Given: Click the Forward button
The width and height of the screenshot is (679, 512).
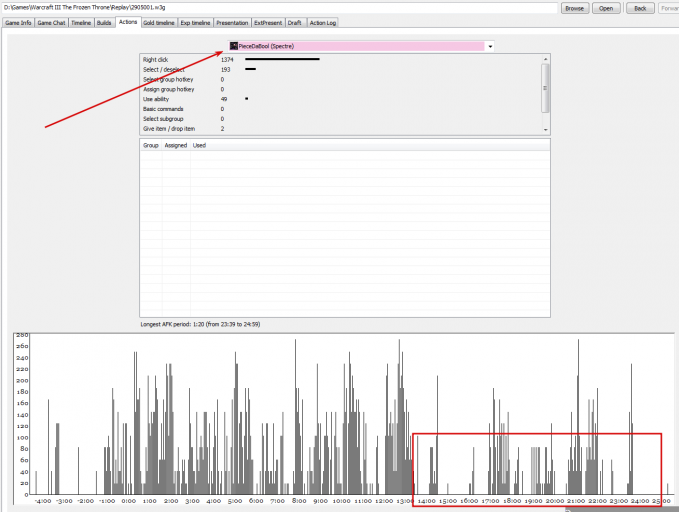Looking at the screenshot, I should [669, 8].
